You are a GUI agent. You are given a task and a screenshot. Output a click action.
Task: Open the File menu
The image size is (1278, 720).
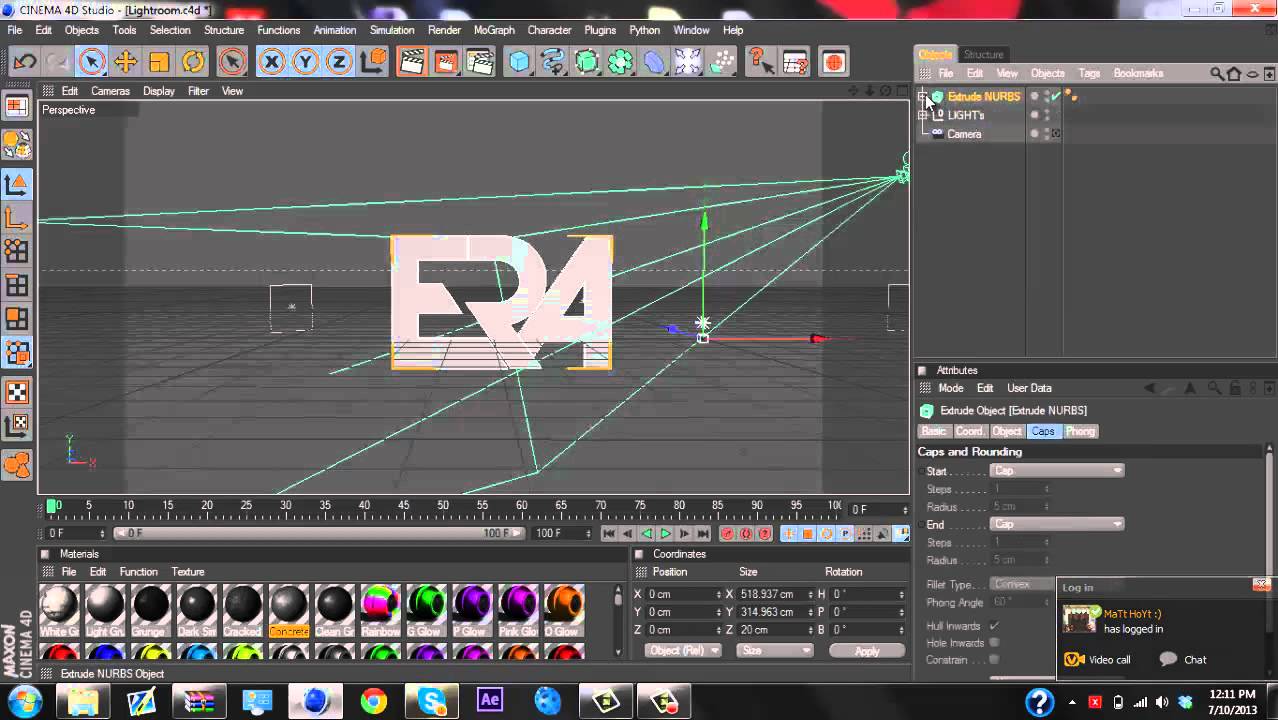pos(15,30)
